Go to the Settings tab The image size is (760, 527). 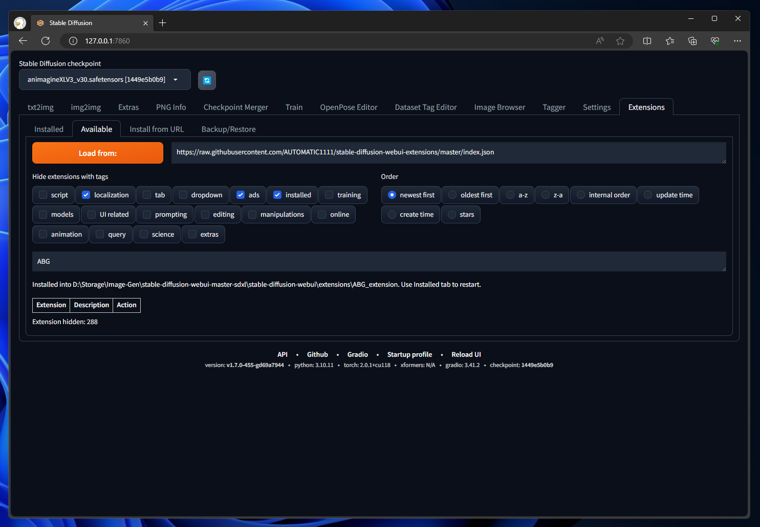597,107
